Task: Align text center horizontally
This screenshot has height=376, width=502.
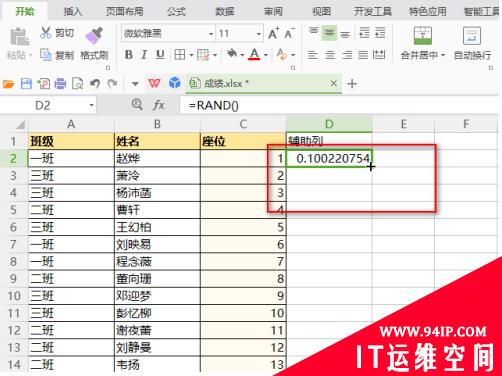Action: point(330,54)
